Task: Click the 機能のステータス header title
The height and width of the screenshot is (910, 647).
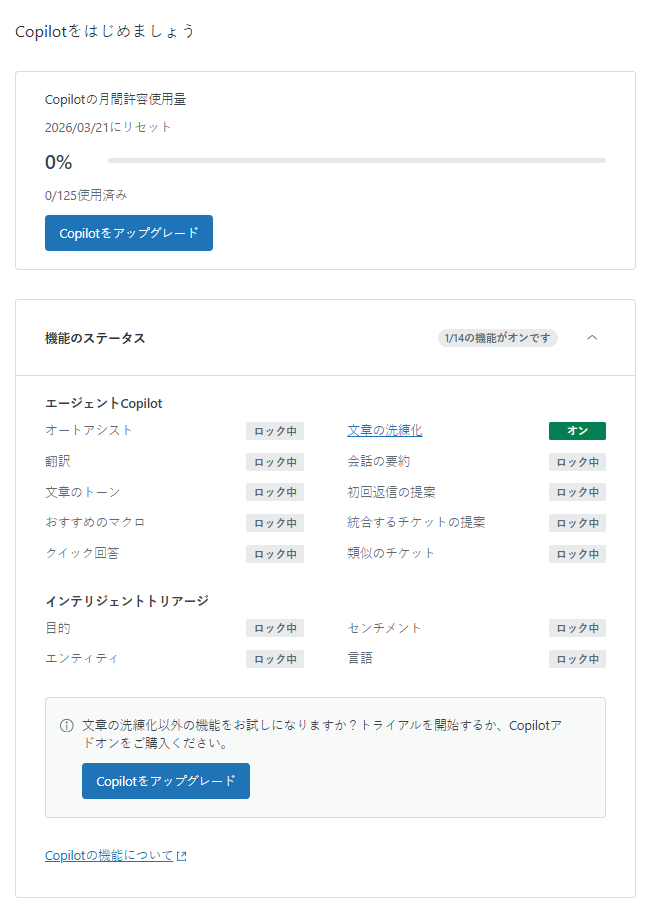Action: [95, 338]
